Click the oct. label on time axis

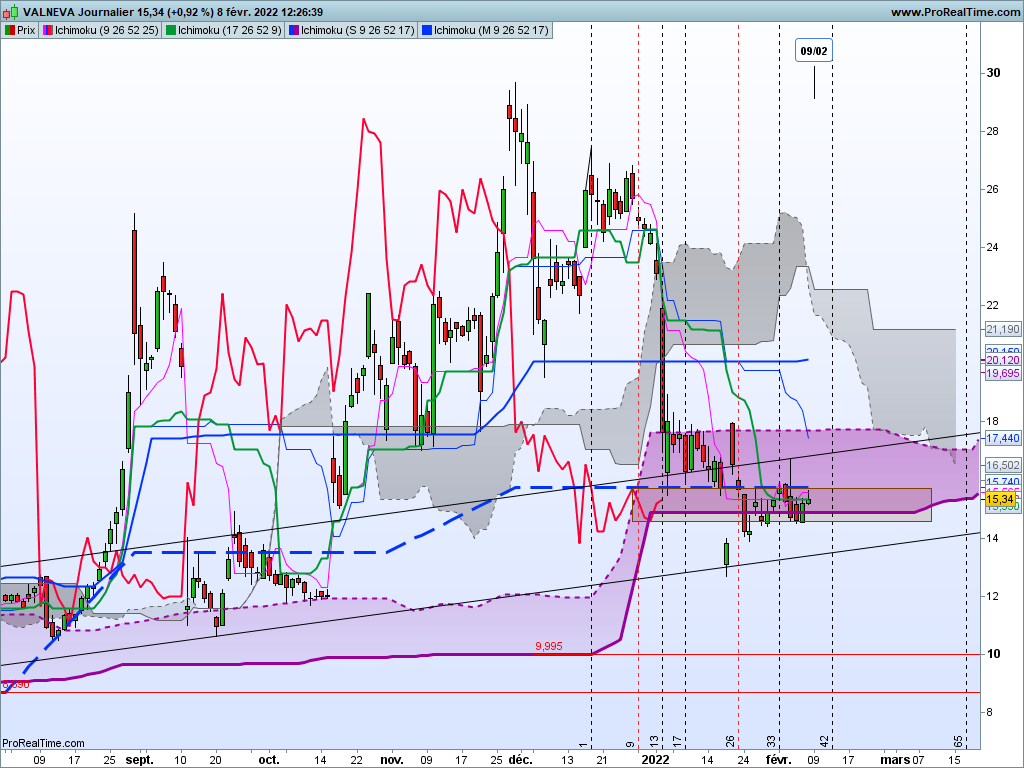click(x=268, y=760)
